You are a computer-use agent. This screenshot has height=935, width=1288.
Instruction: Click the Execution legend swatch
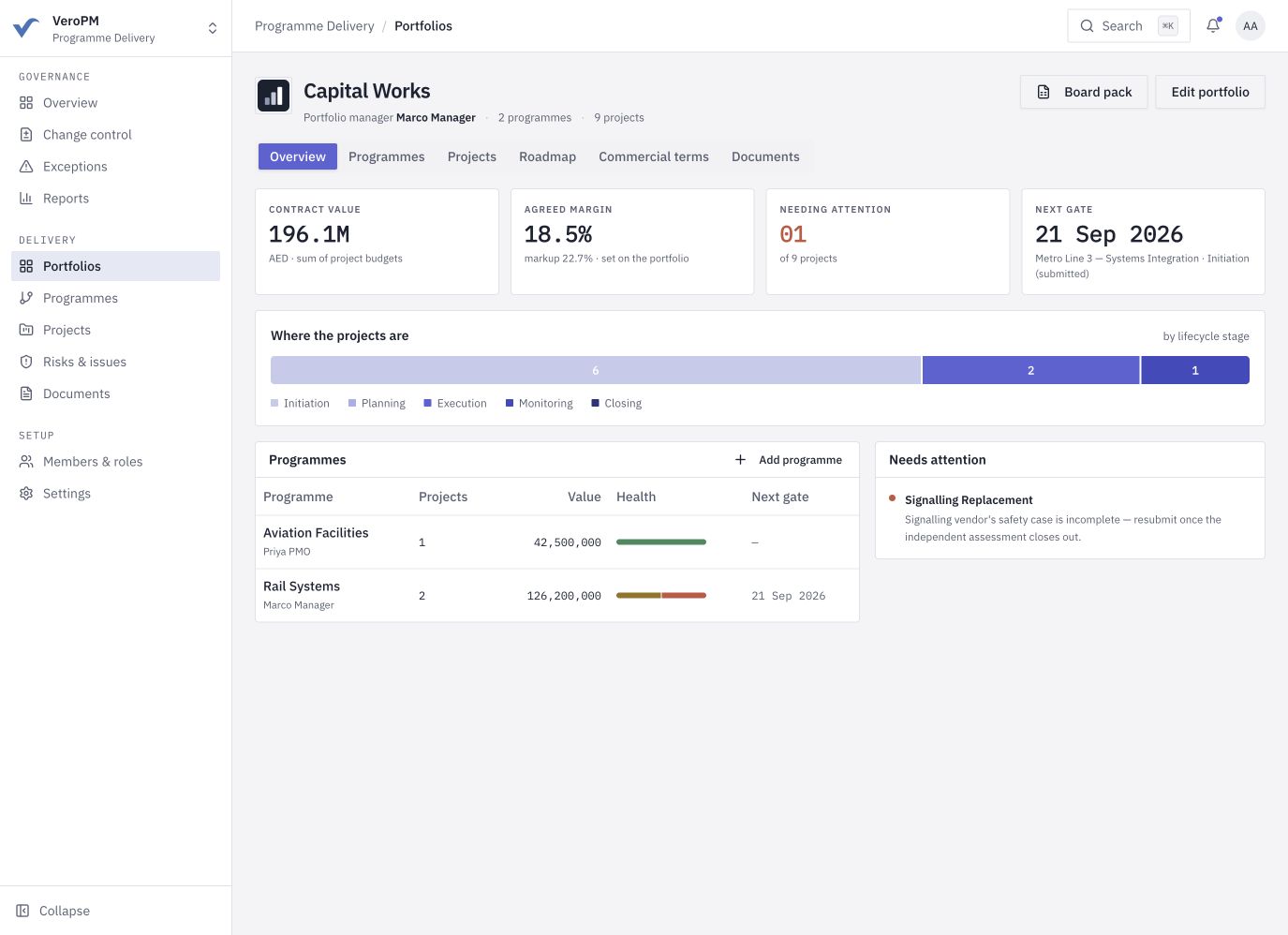click(427, 403)
